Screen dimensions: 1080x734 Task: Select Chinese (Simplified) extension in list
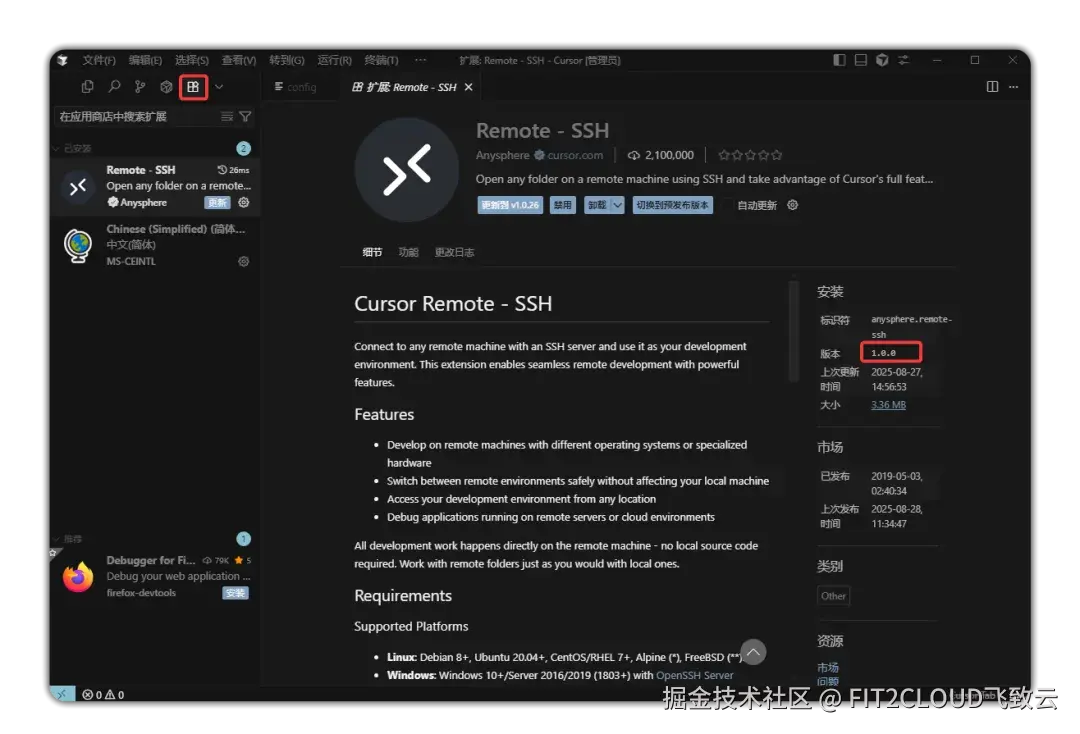(155, 244)
